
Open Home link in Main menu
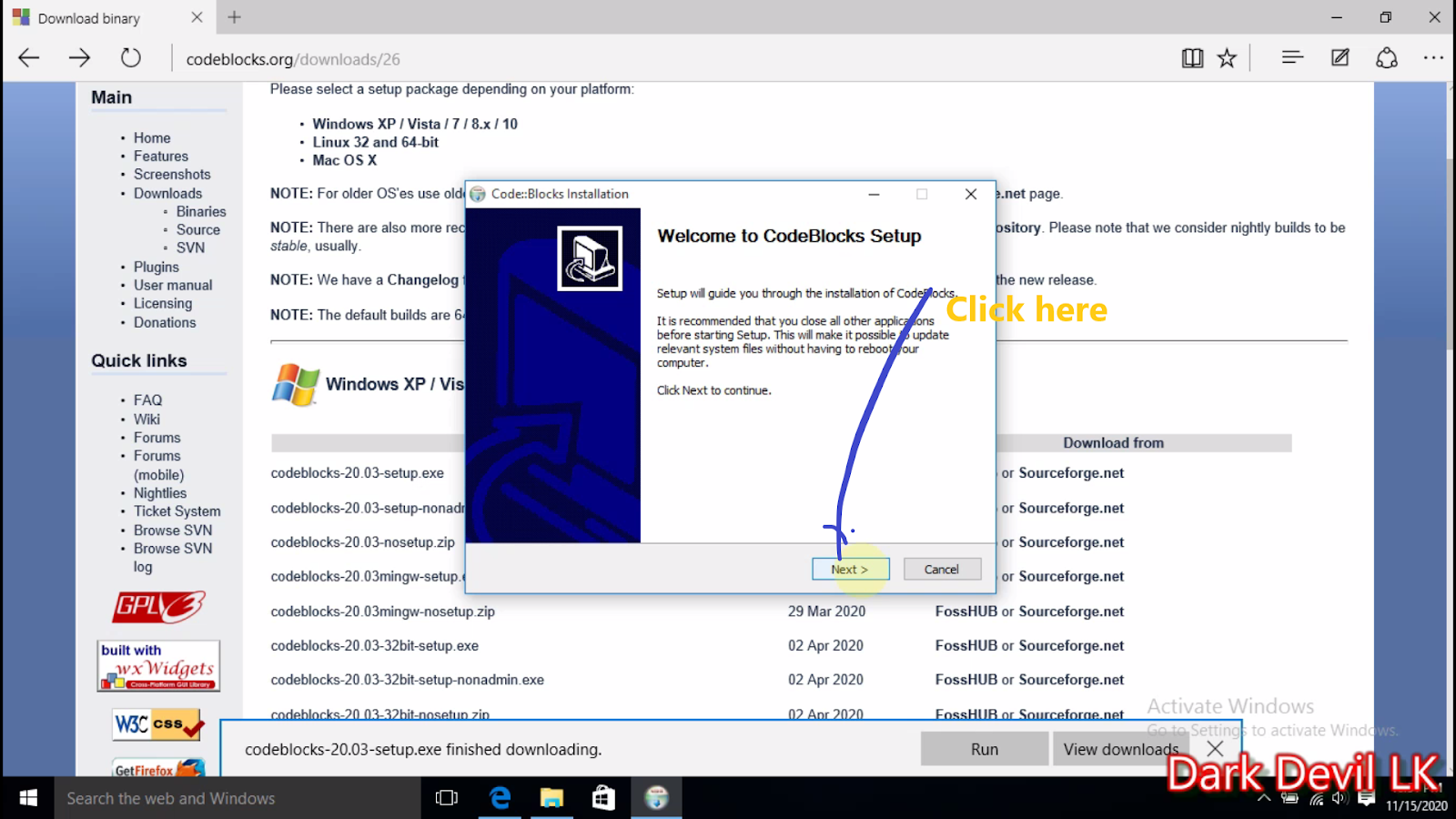152,137
